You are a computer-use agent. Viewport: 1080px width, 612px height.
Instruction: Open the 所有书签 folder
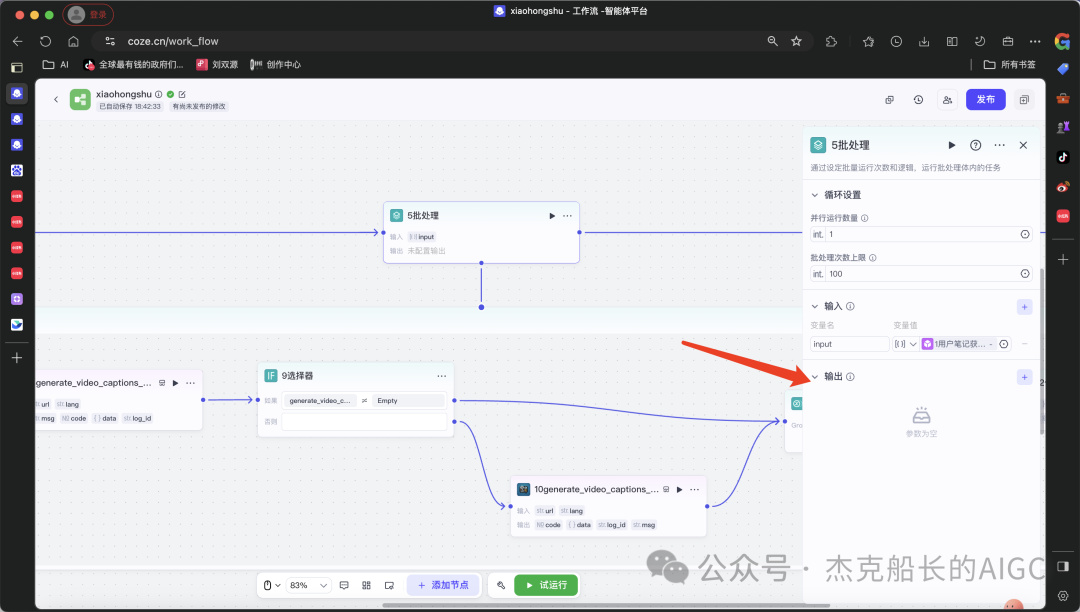click(x=1010, y=65)
